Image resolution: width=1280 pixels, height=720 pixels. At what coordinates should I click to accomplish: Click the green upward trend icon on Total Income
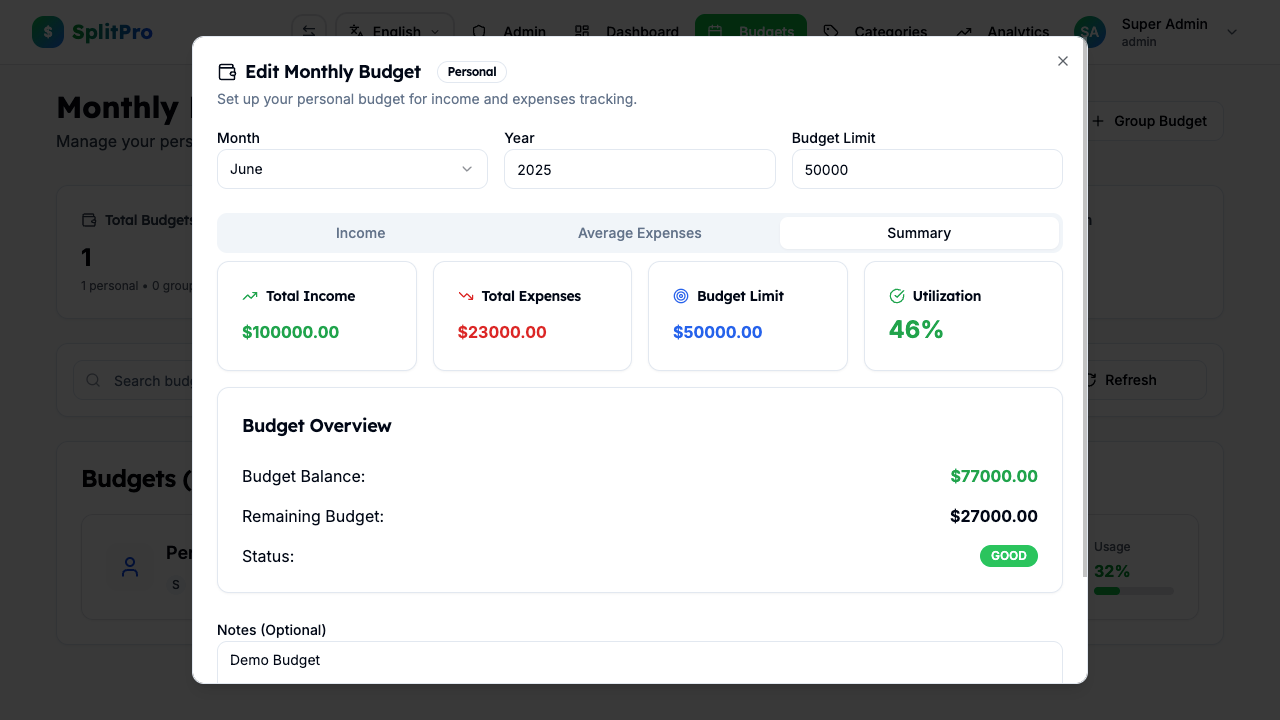click(249, 296)
